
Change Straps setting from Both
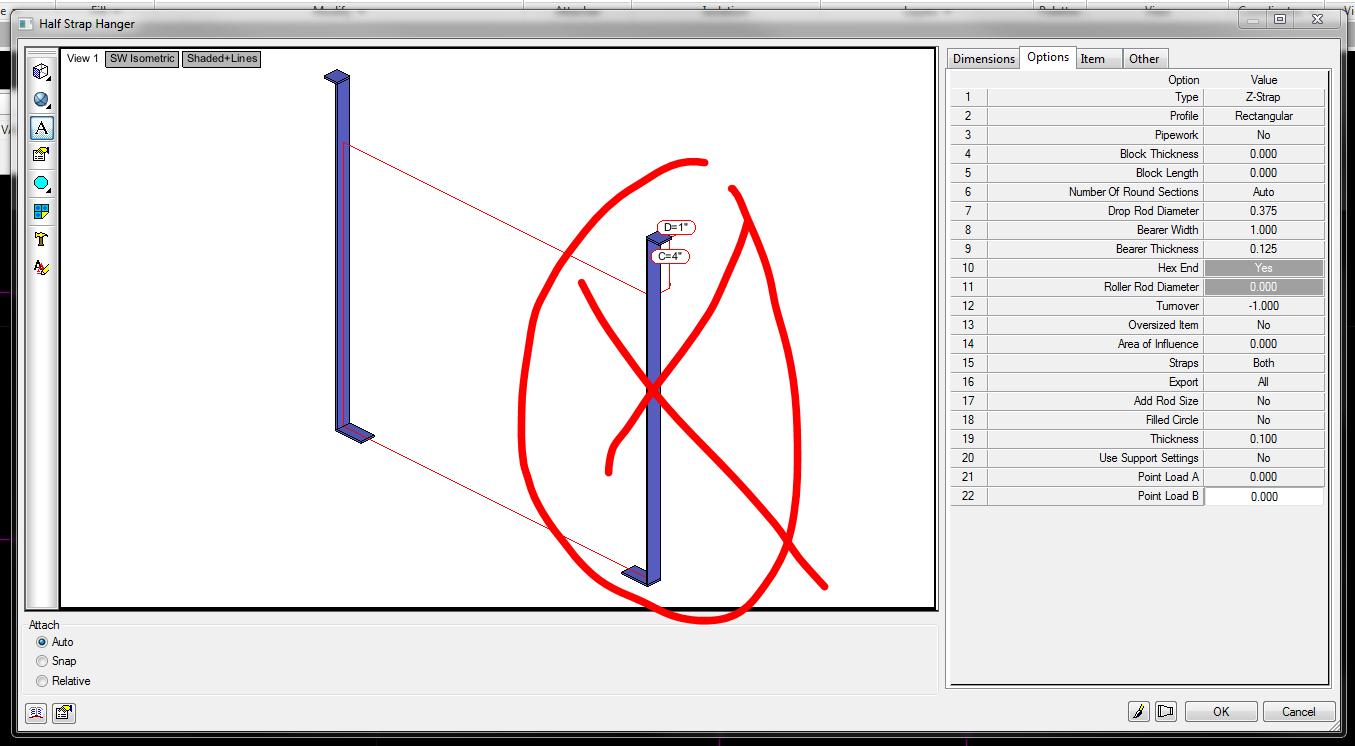click(x=1263, y=362)
